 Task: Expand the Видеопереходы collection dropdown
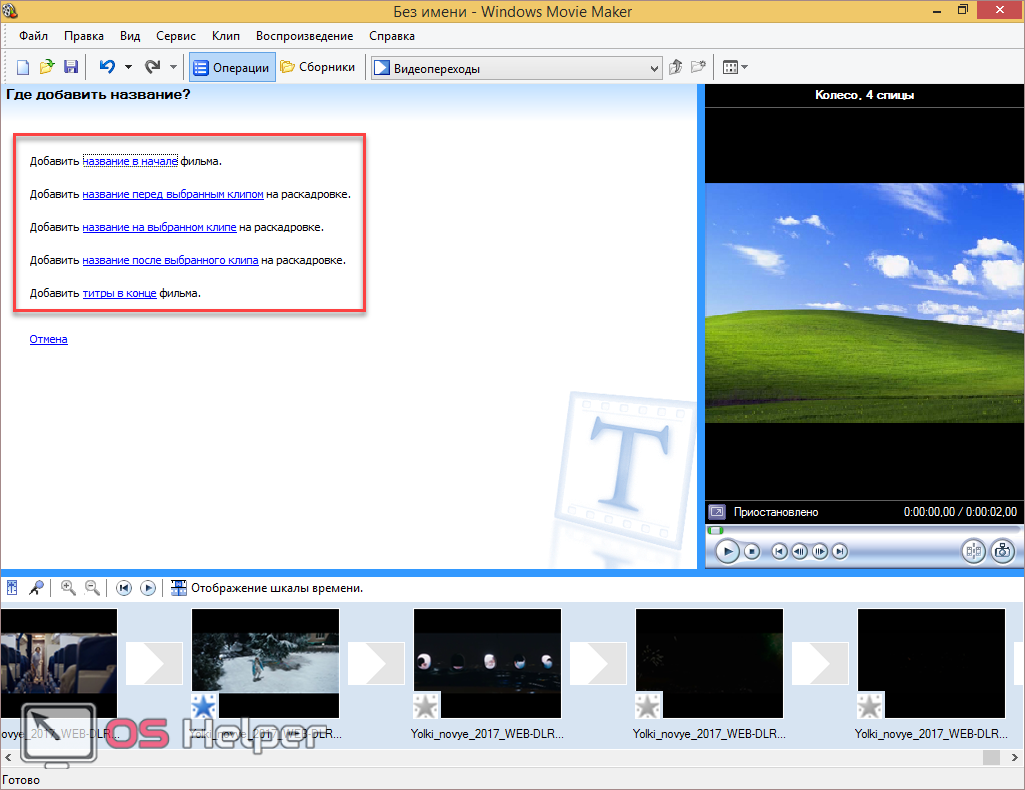pyautogui.click(x=654, y=69)
